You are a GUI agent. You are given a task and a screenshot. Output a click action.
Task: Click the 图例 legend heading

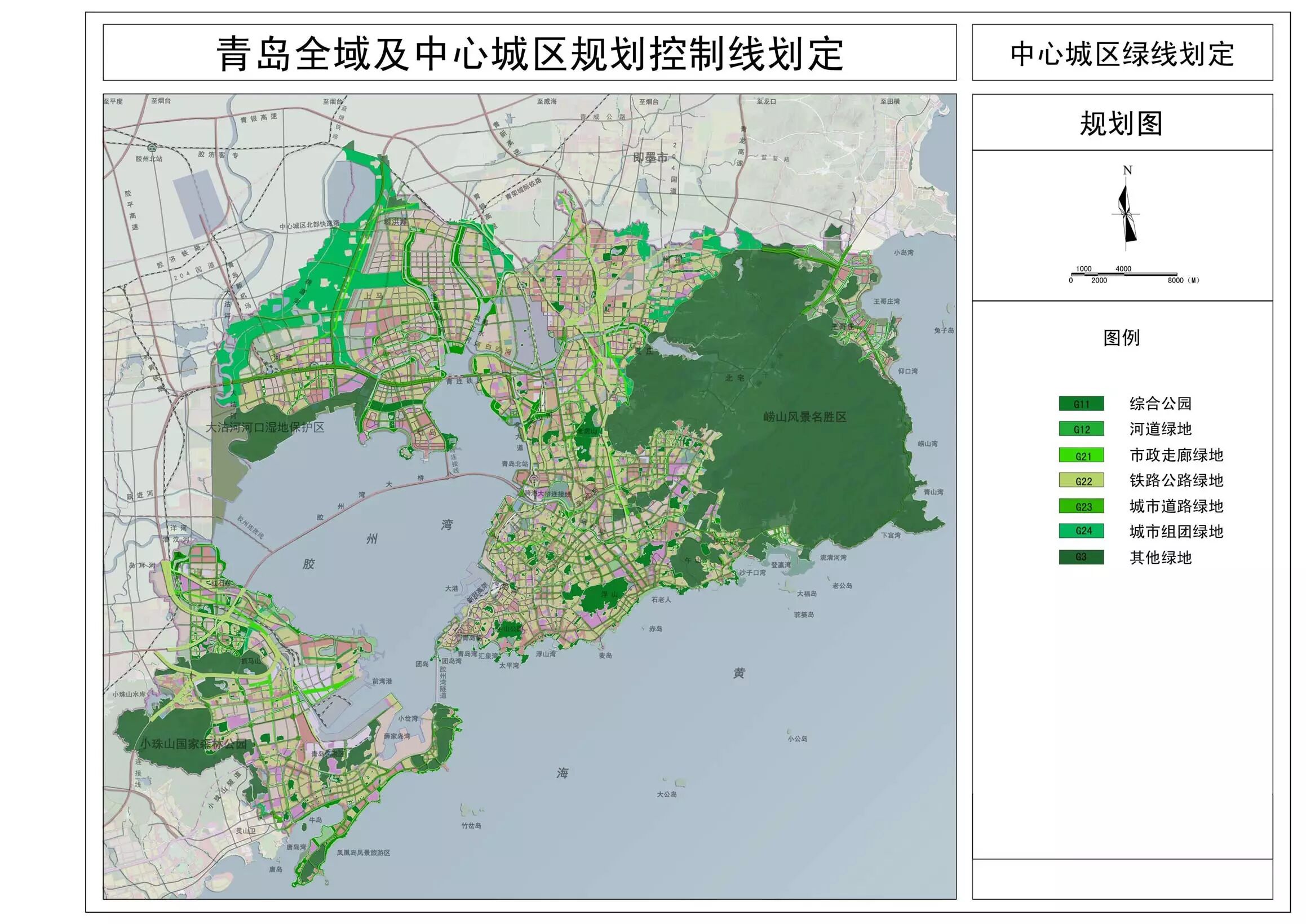(1121, 337)
